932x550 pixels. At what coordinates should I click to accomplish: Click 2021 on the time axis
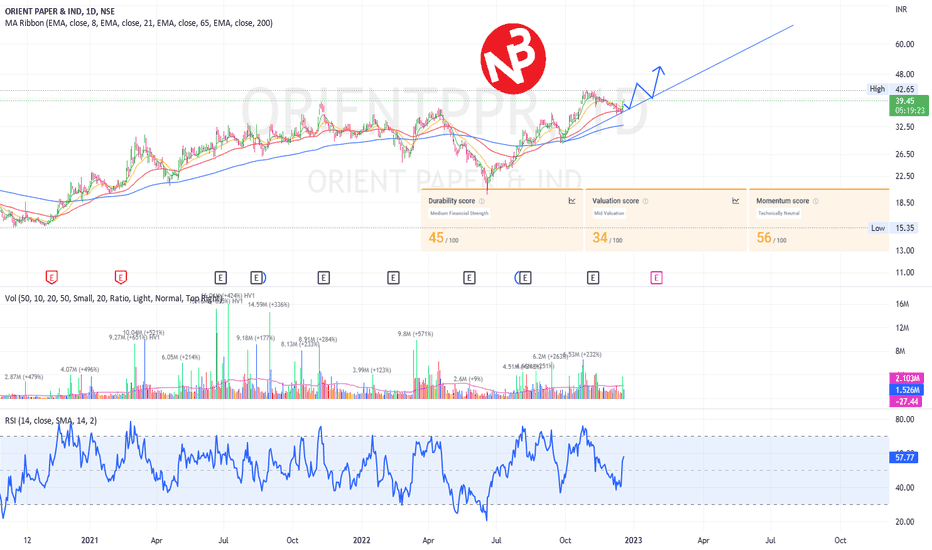(x=90, y=540)
